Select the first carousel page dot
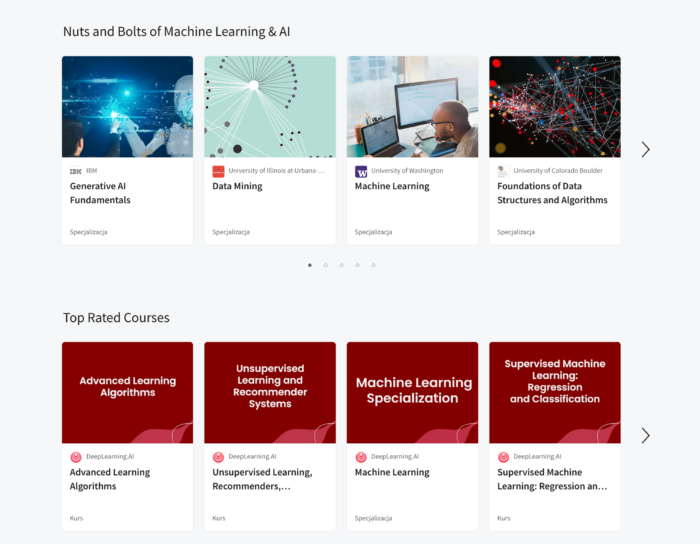Screen dimensions: 700x544 click(310, 265)
